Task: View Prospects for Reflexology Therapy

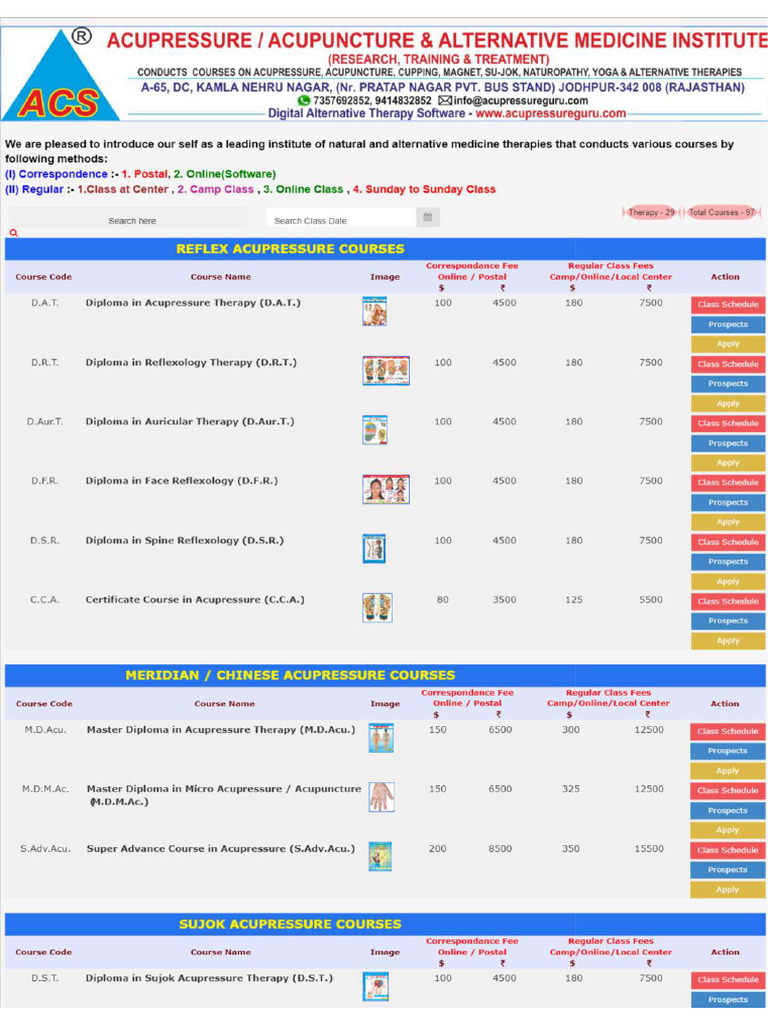Action: point(728,383)
